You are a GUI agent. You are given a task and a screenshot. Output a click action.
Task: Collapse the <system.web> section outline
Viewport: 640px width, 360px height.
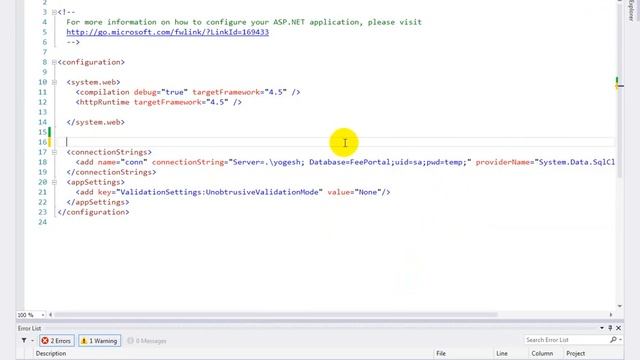click(x=54, y=82)
